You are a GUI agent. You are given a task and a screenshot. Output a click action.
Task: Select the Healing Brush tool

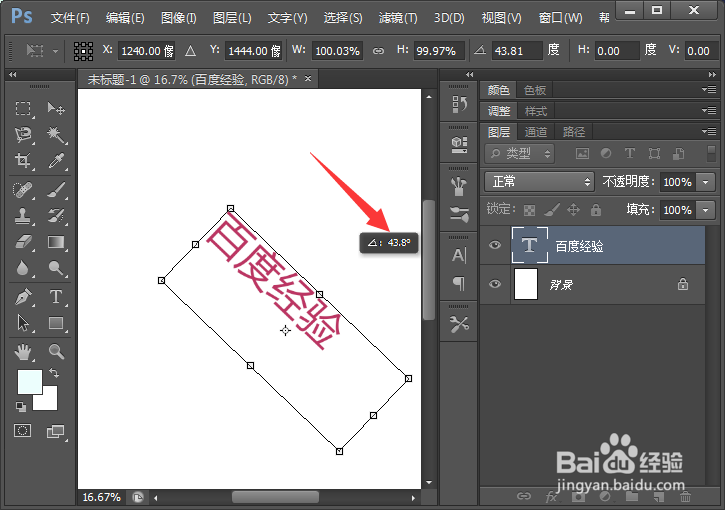coord(23,190)
